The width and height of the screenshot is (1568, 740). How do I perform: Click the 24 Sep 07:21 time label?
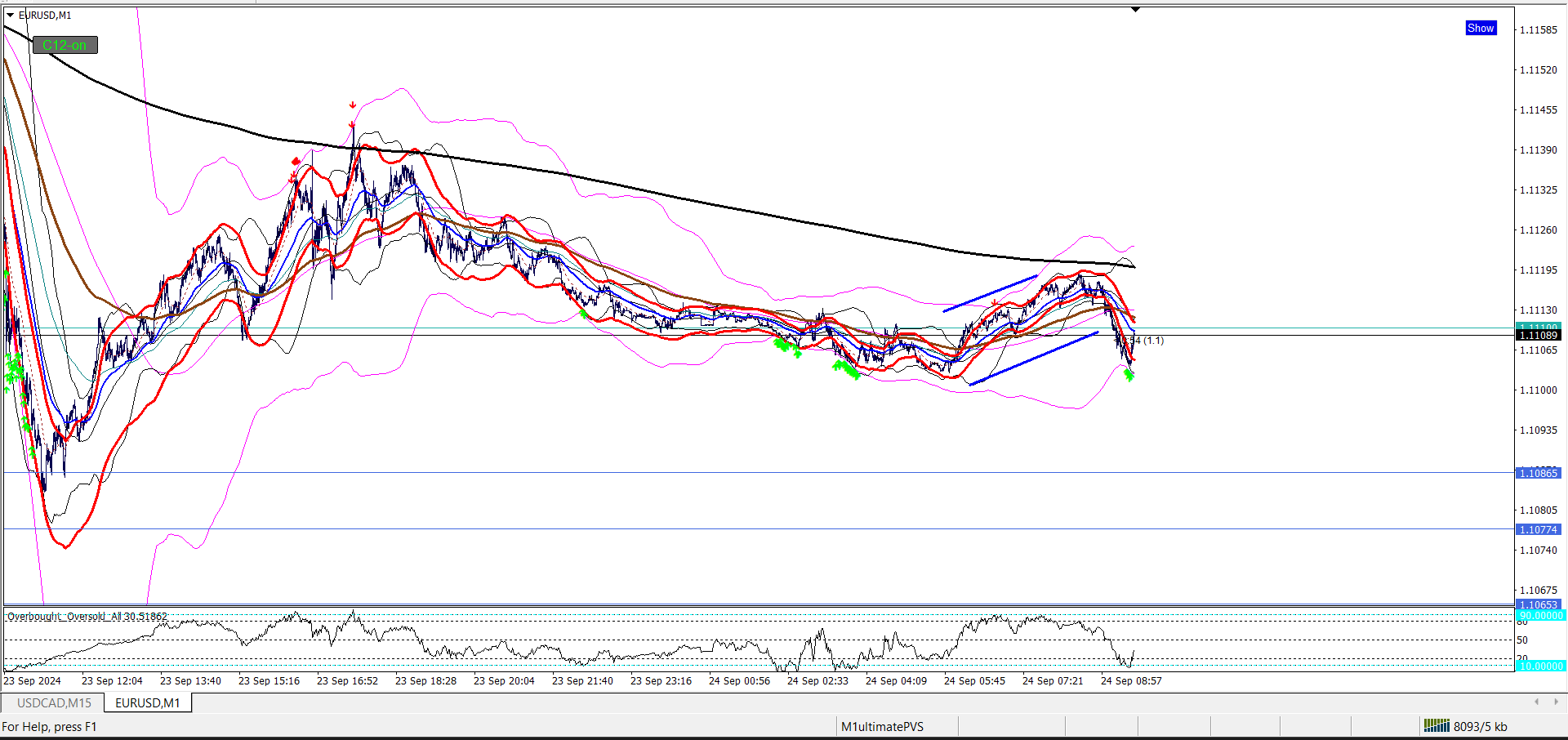coord(1053,680)
